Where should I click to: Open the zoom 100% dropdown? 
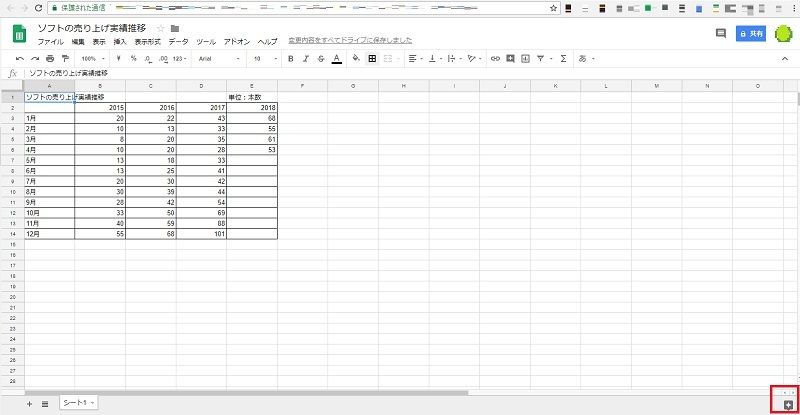pos(92,59)
